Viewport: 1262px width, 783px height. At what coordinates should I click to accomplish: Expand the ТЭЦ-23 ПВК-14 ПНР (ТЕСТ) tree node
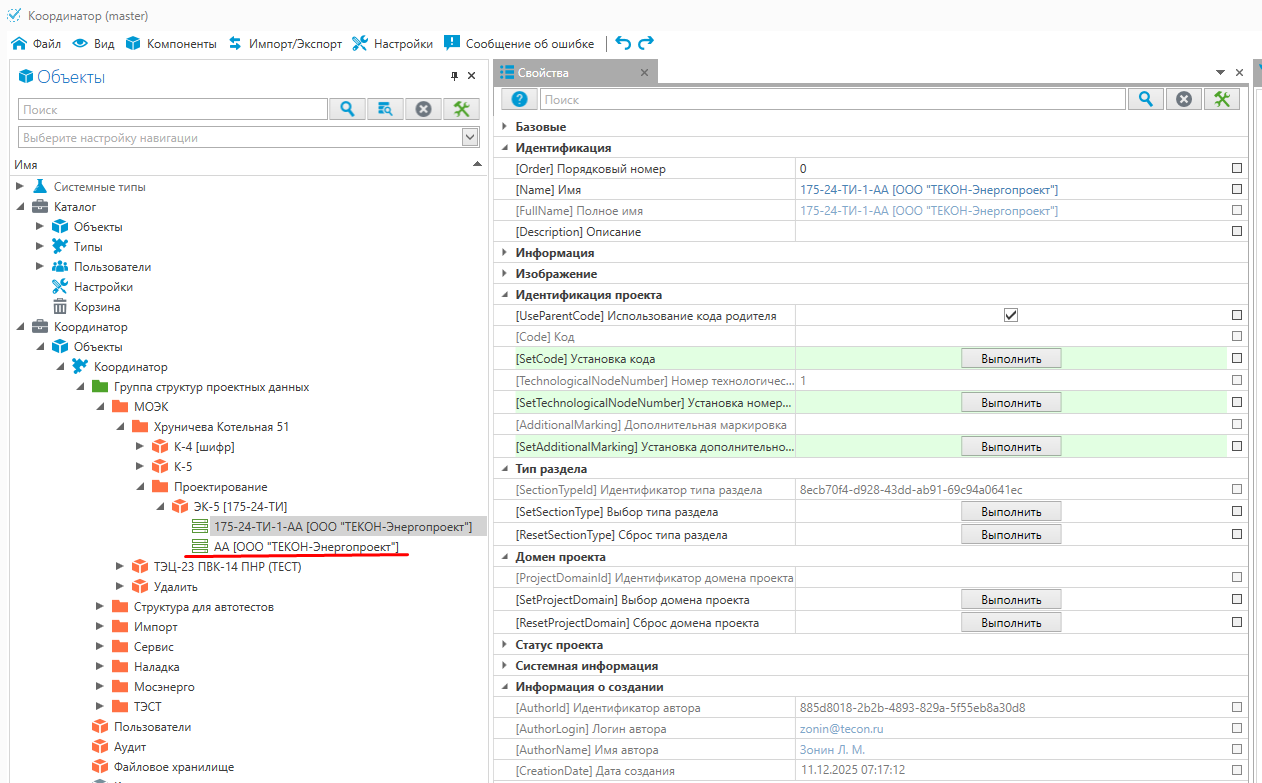click(x=121, y=567)
